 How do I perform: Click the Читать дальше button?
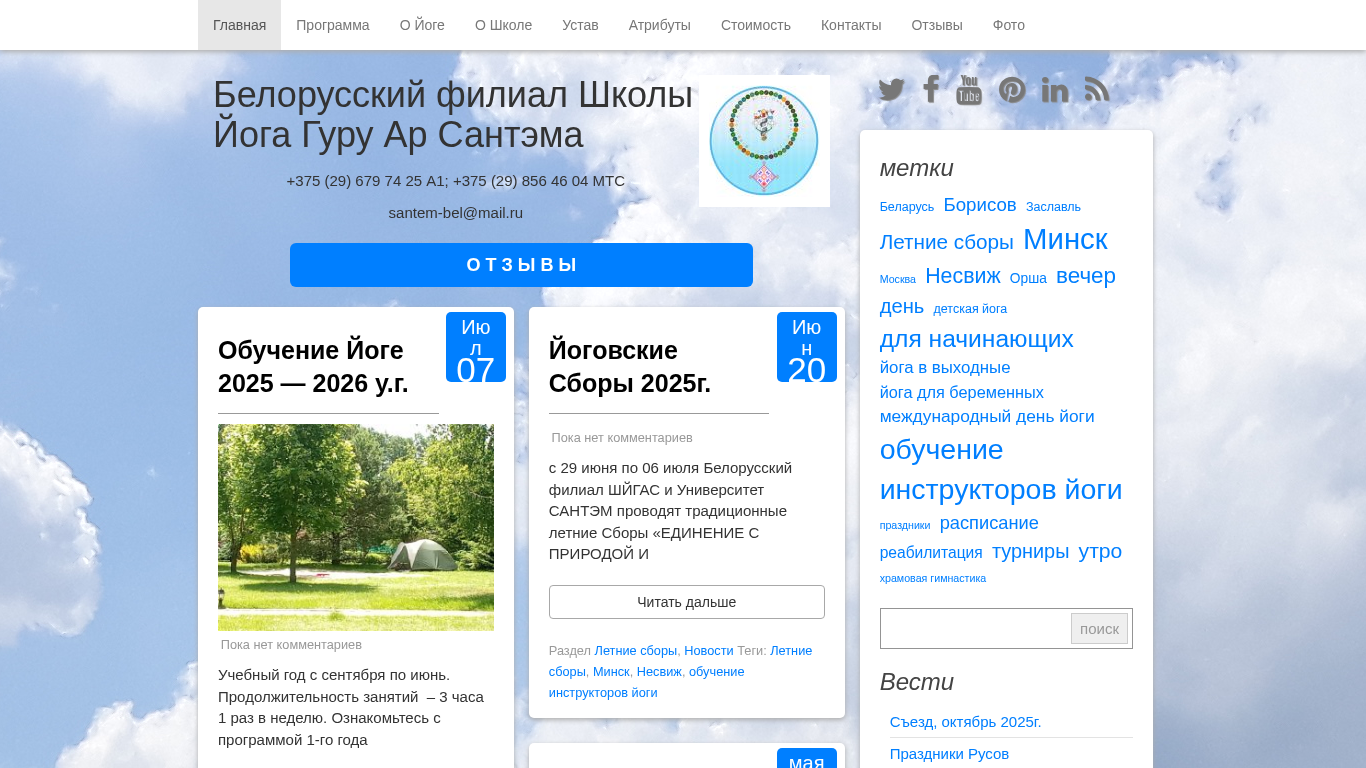(x=686, y=602)
